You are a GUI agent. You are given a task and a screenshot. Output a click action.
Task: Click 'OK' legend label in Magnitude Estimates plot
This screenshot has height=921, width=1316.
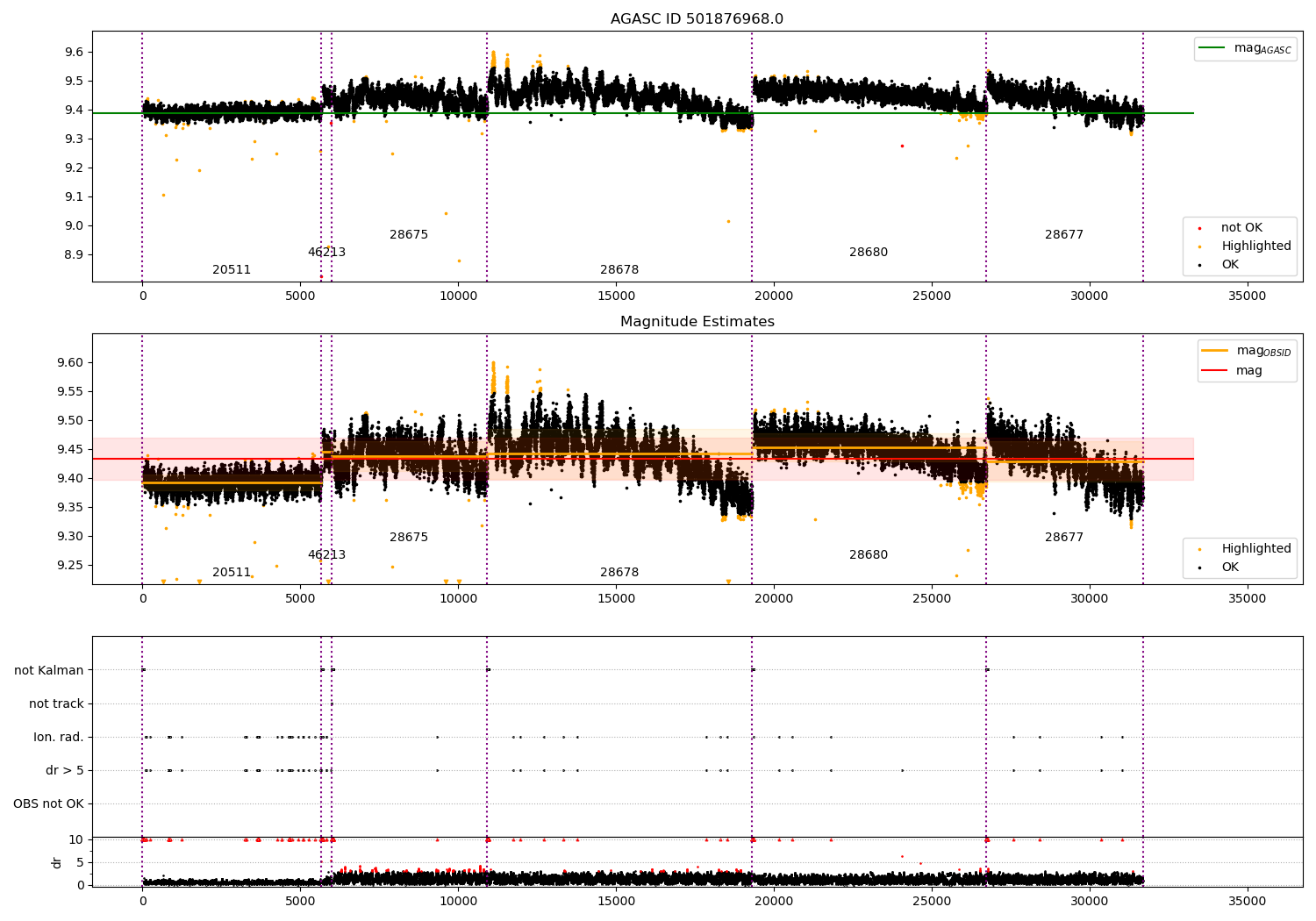tap(1230, 568)
